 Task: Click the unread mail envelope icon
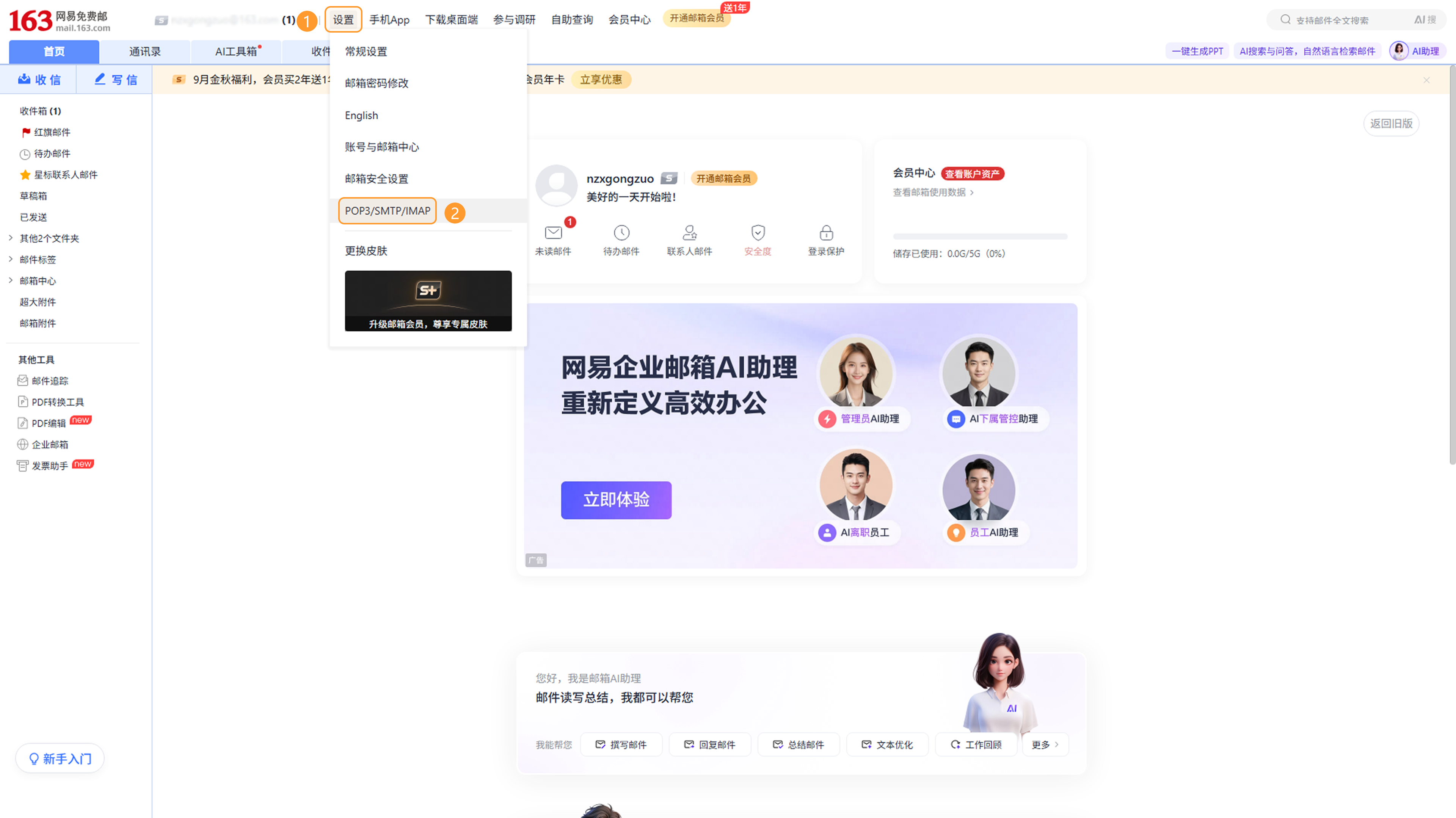(553, 233)
